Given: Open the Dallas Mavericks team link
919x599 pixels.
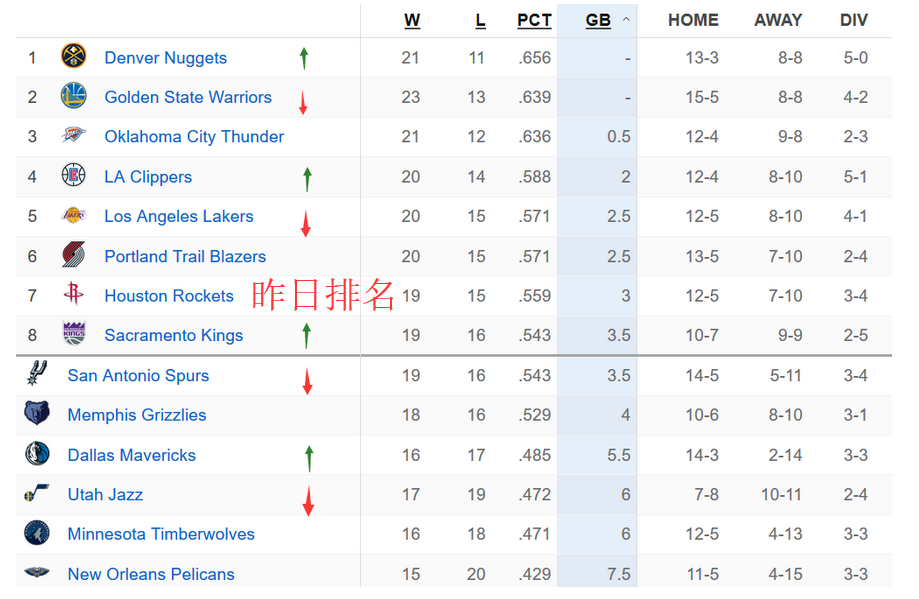Looking at the screenshot, I should click(131, 455).
